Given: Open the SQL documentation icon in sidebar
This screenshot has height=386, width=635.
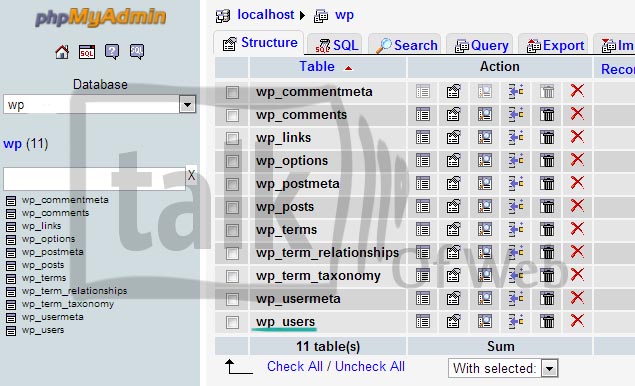Looking at the screenshot, I should coord(137,52).
